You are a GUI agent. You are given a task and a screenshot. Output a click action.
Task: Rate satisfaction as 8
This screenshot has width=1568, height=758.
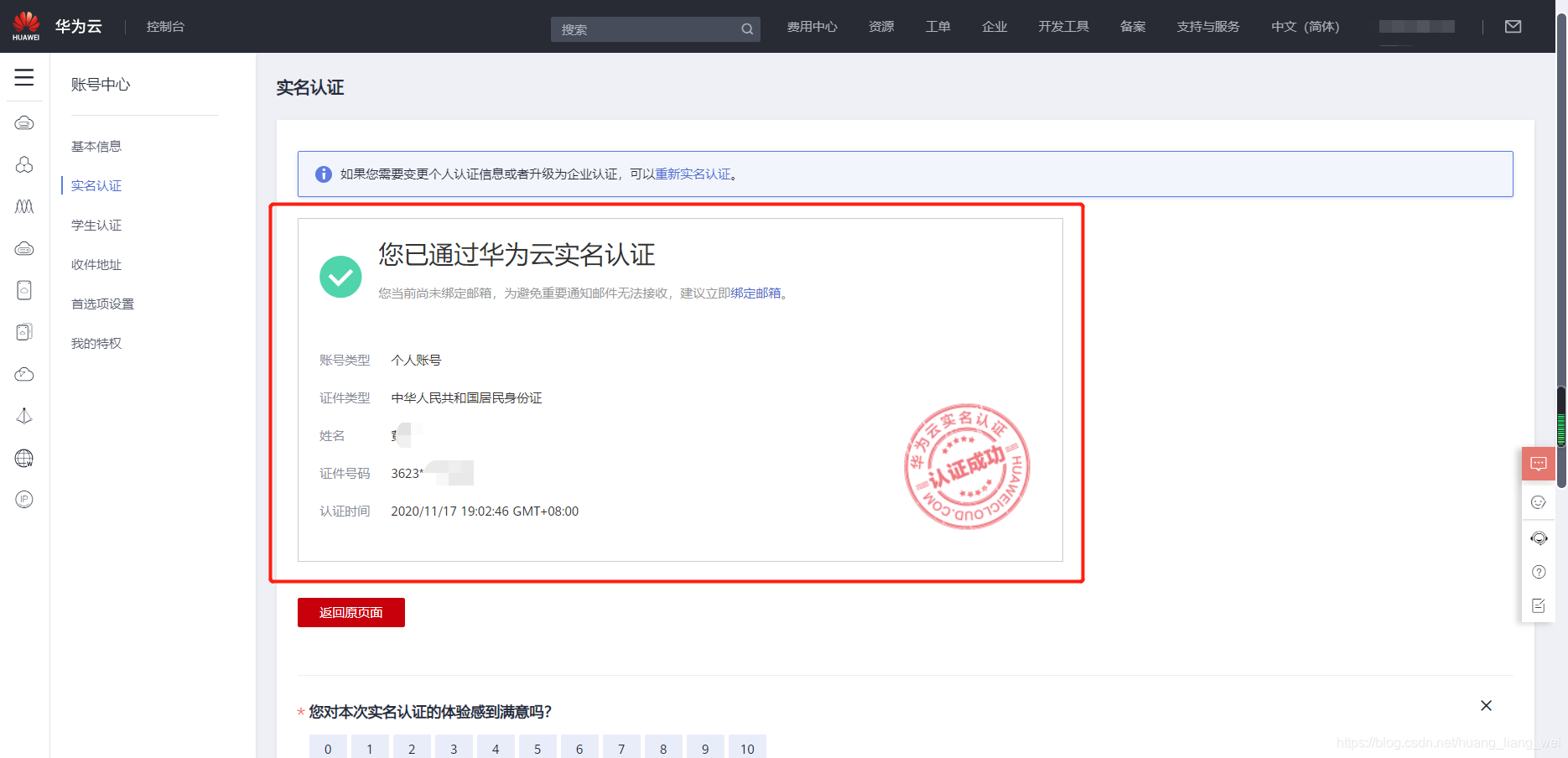point(663,748)
